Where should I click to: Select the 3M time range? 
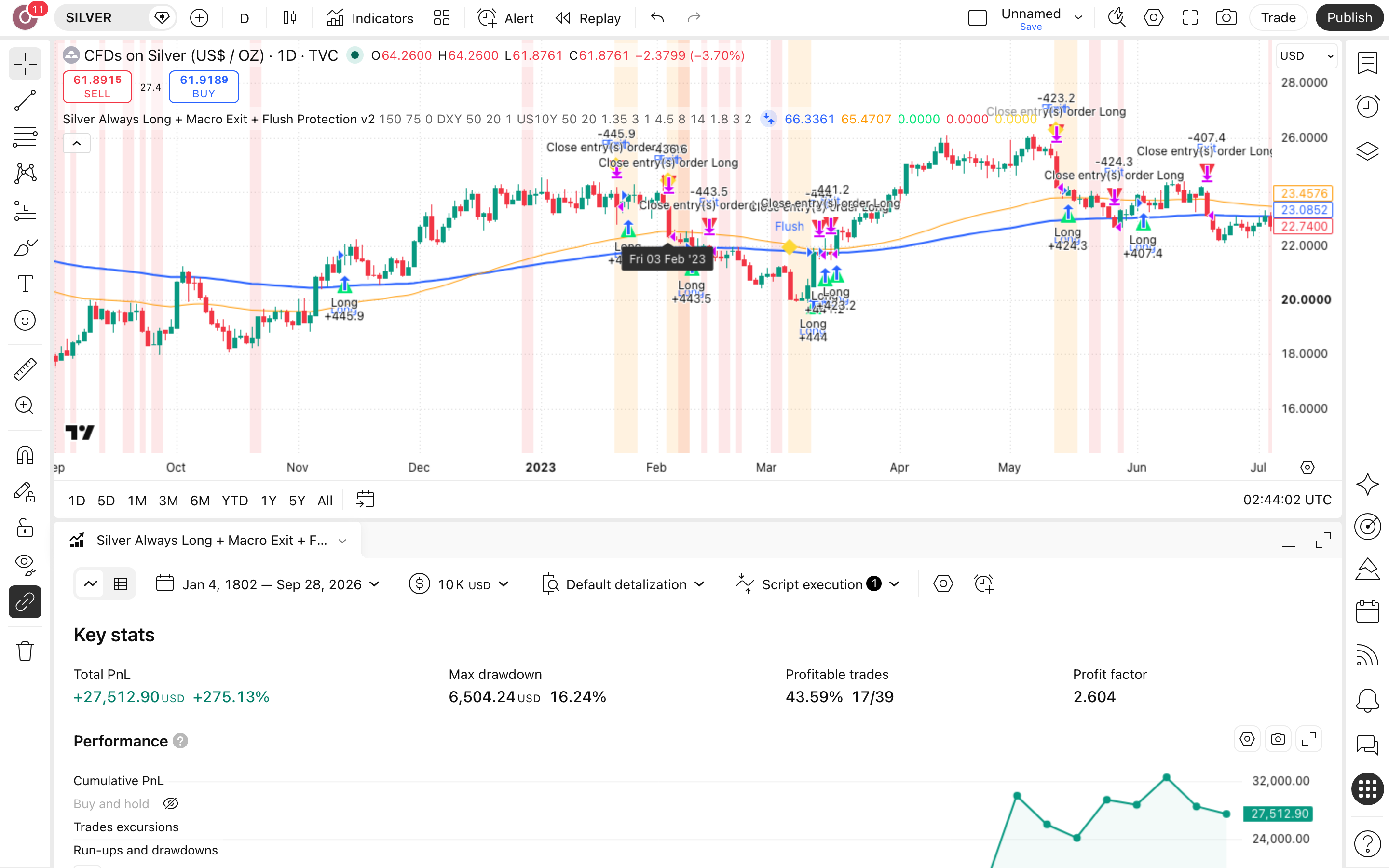click(x=168, y=501)
